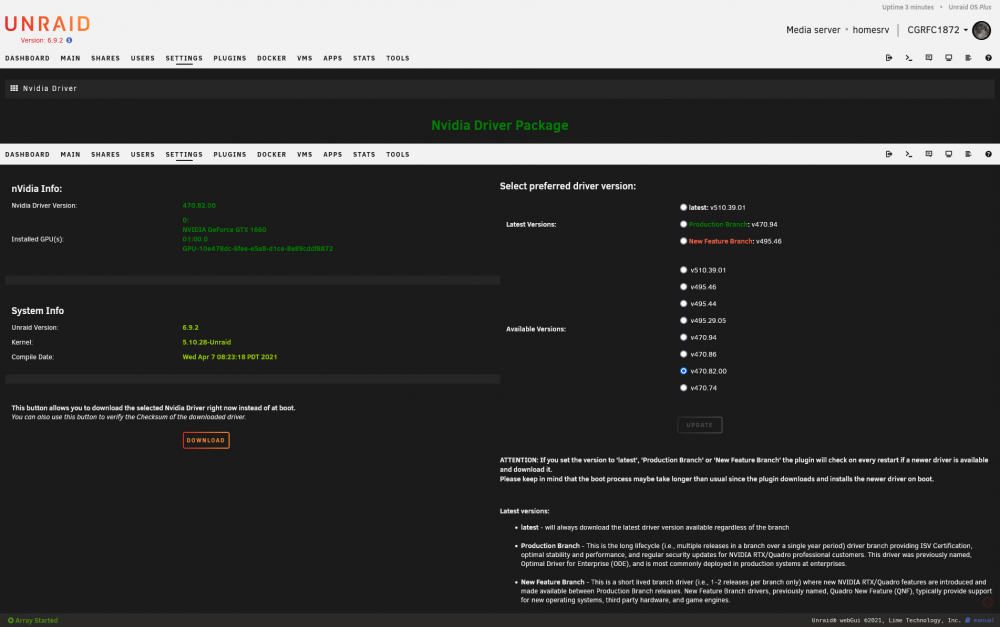The width and height of the screenshot is (1000, 627).
Task: Select the Production Branch v470.94 radio option
Action: 683,225
